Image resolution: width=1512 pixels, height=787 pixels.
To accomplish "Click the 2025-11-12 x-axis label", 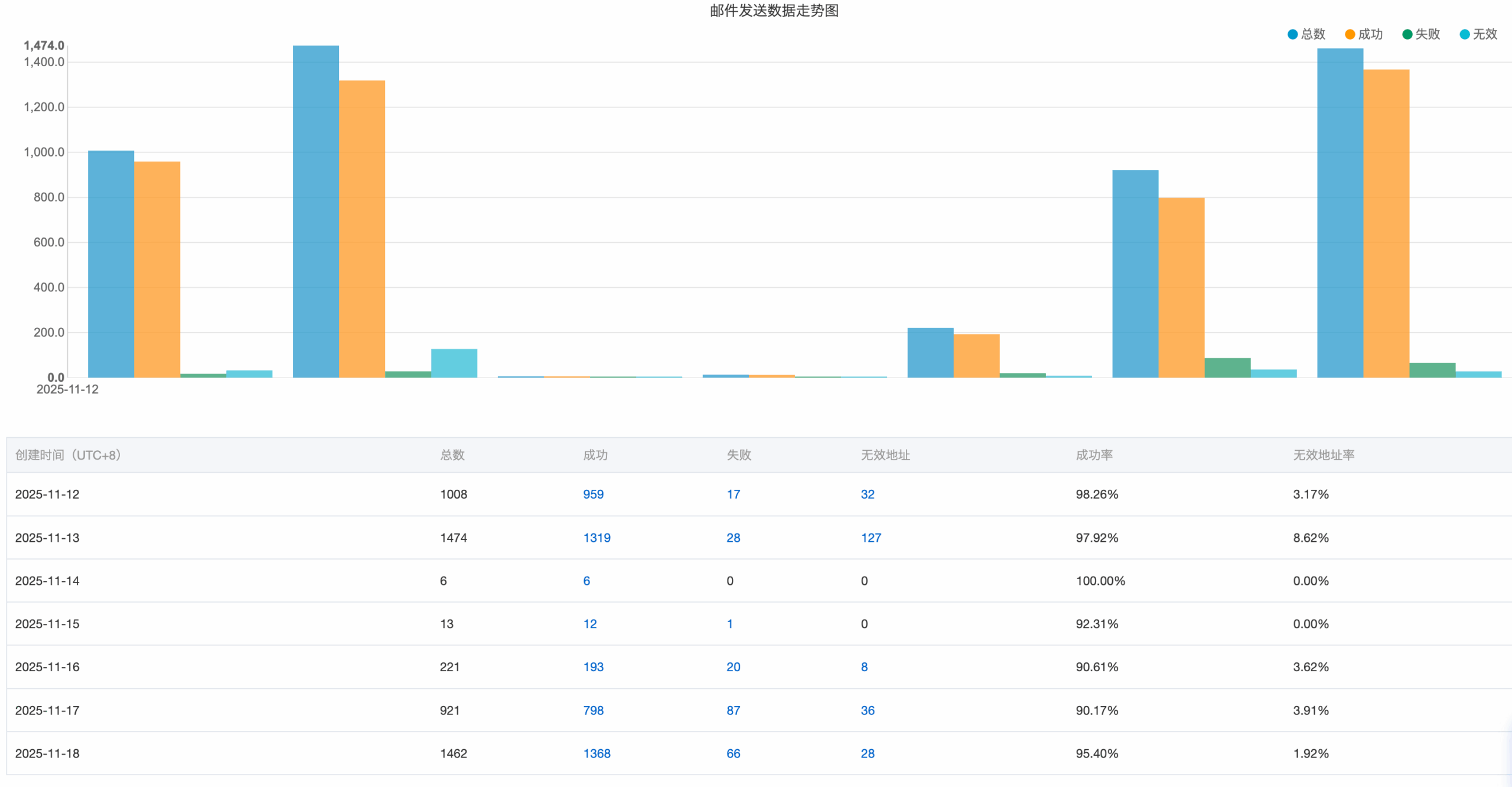I will 67,389.
